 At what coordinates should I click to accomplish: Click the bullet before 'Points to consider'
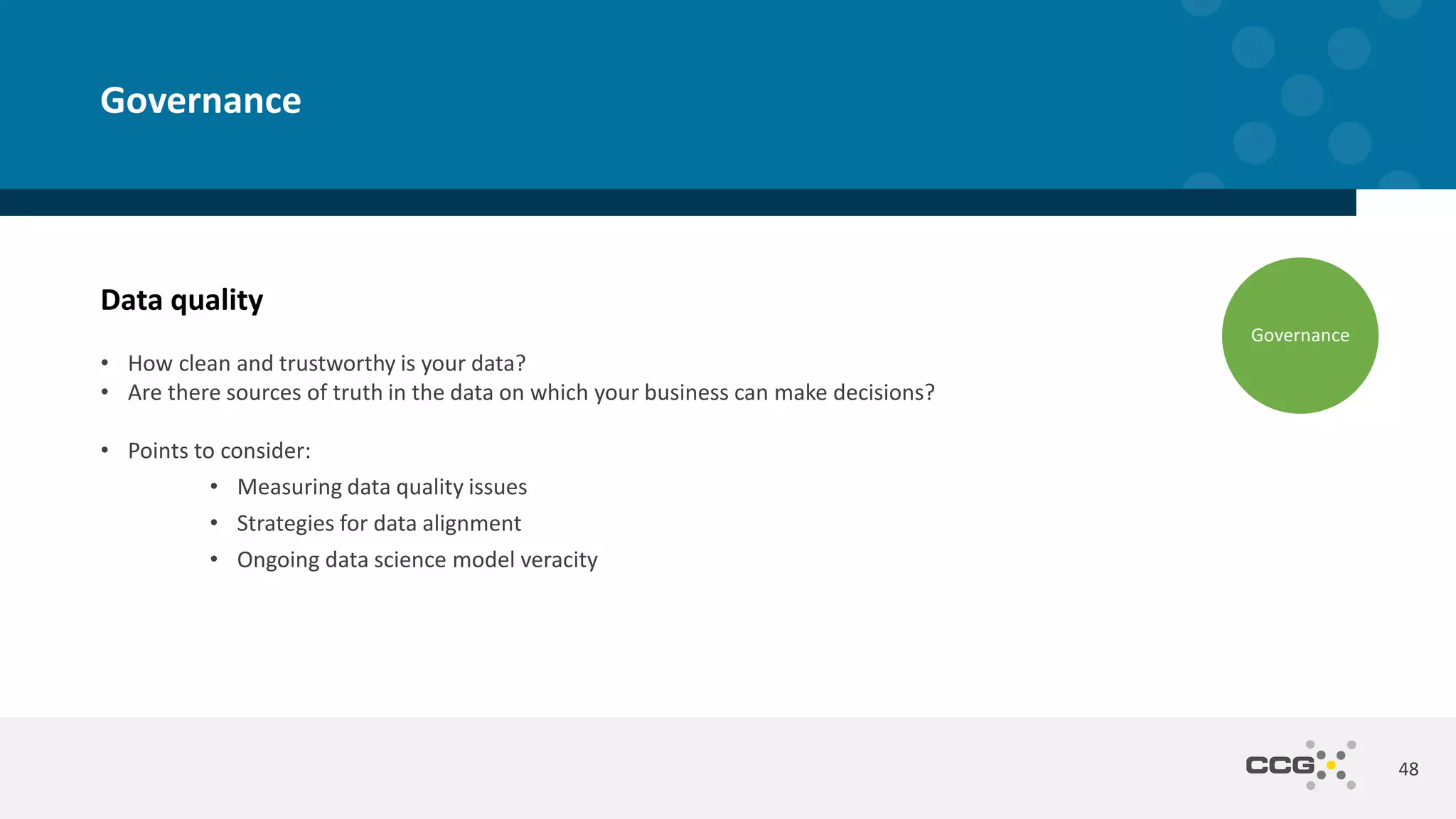tap(105, 450)
